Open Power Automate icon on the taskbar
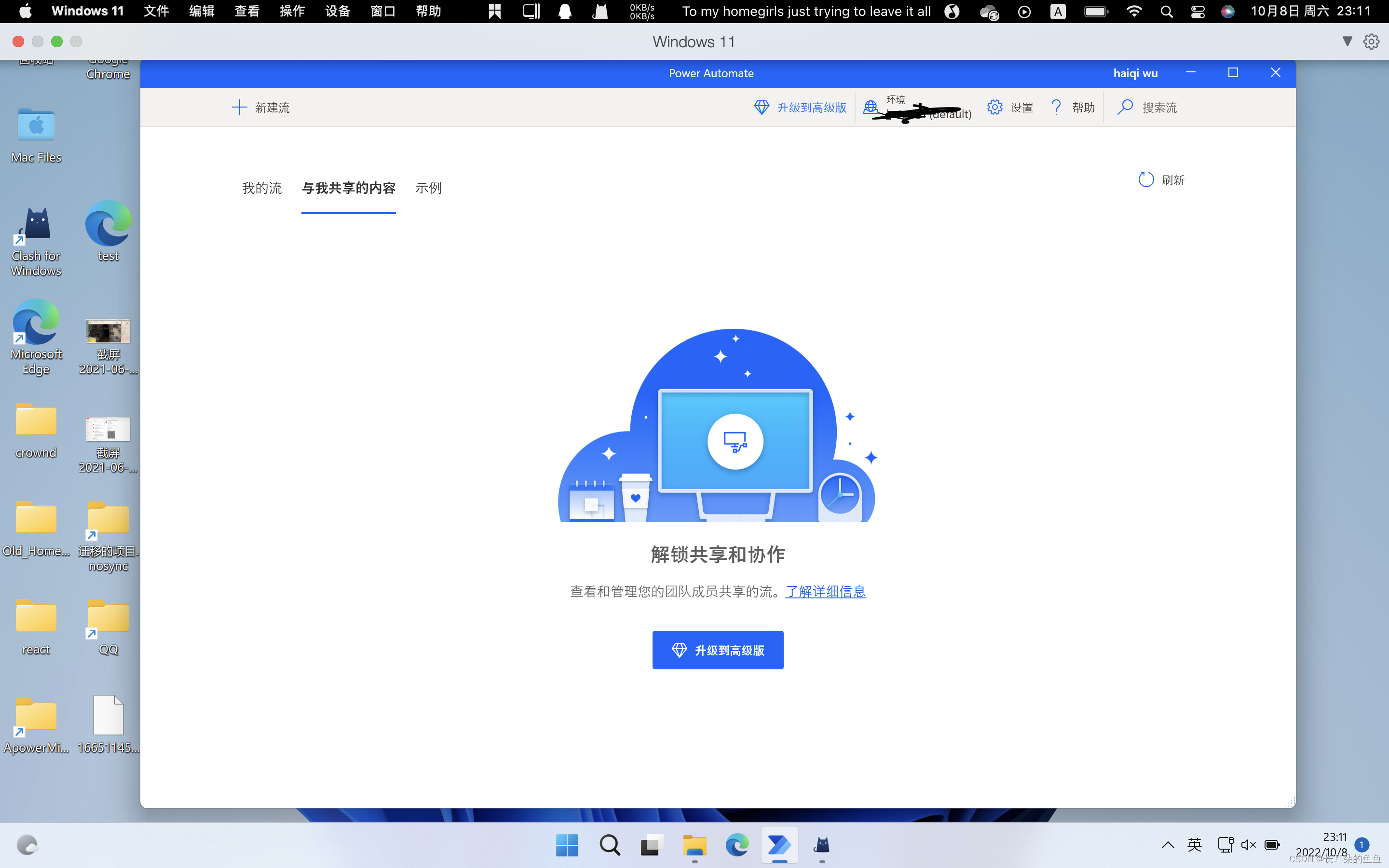1389x868 pixels. [779, 845]
